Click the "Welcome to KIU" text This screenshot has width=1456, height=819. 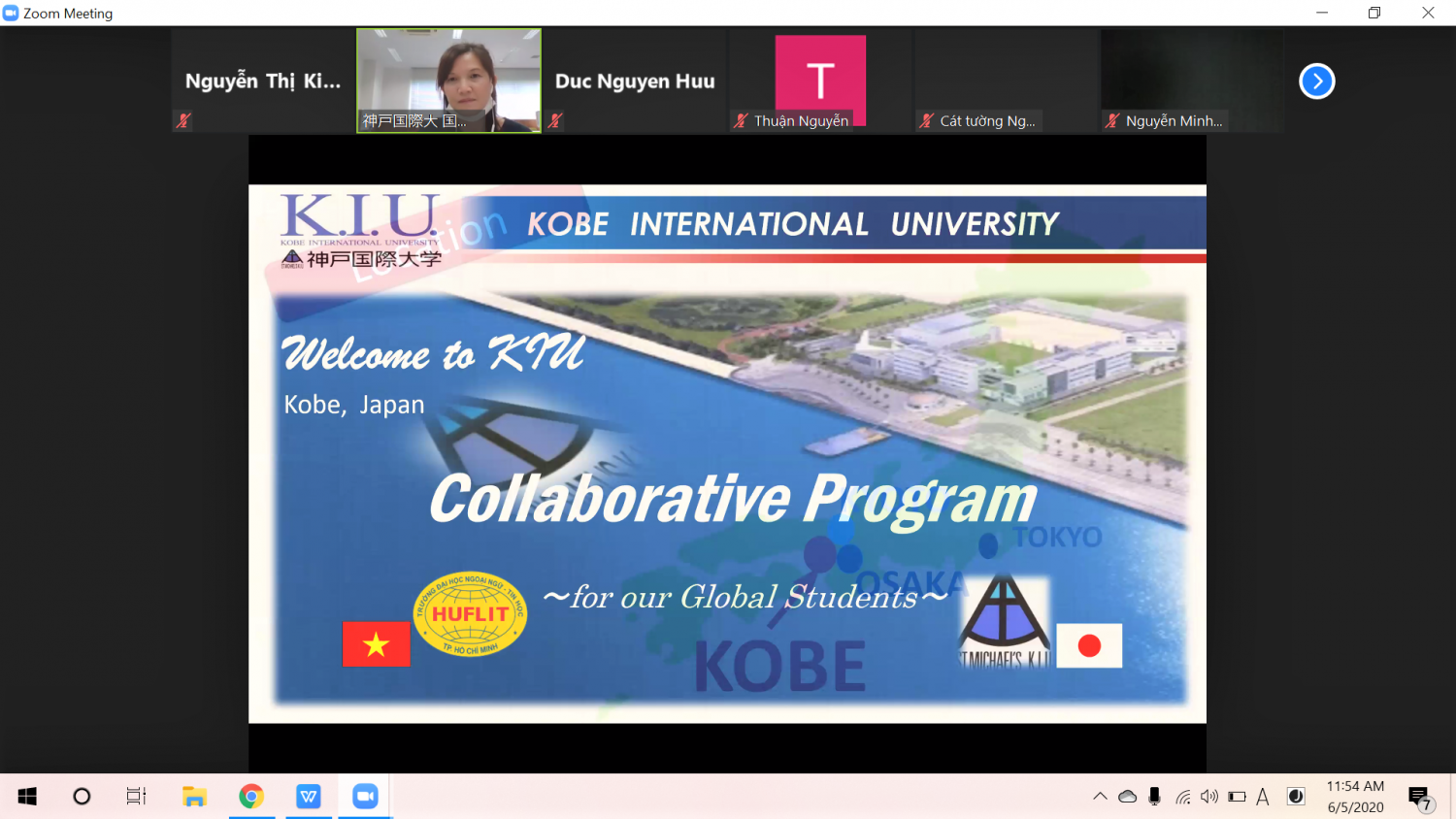pyautogui.click(x=433, y=353)
